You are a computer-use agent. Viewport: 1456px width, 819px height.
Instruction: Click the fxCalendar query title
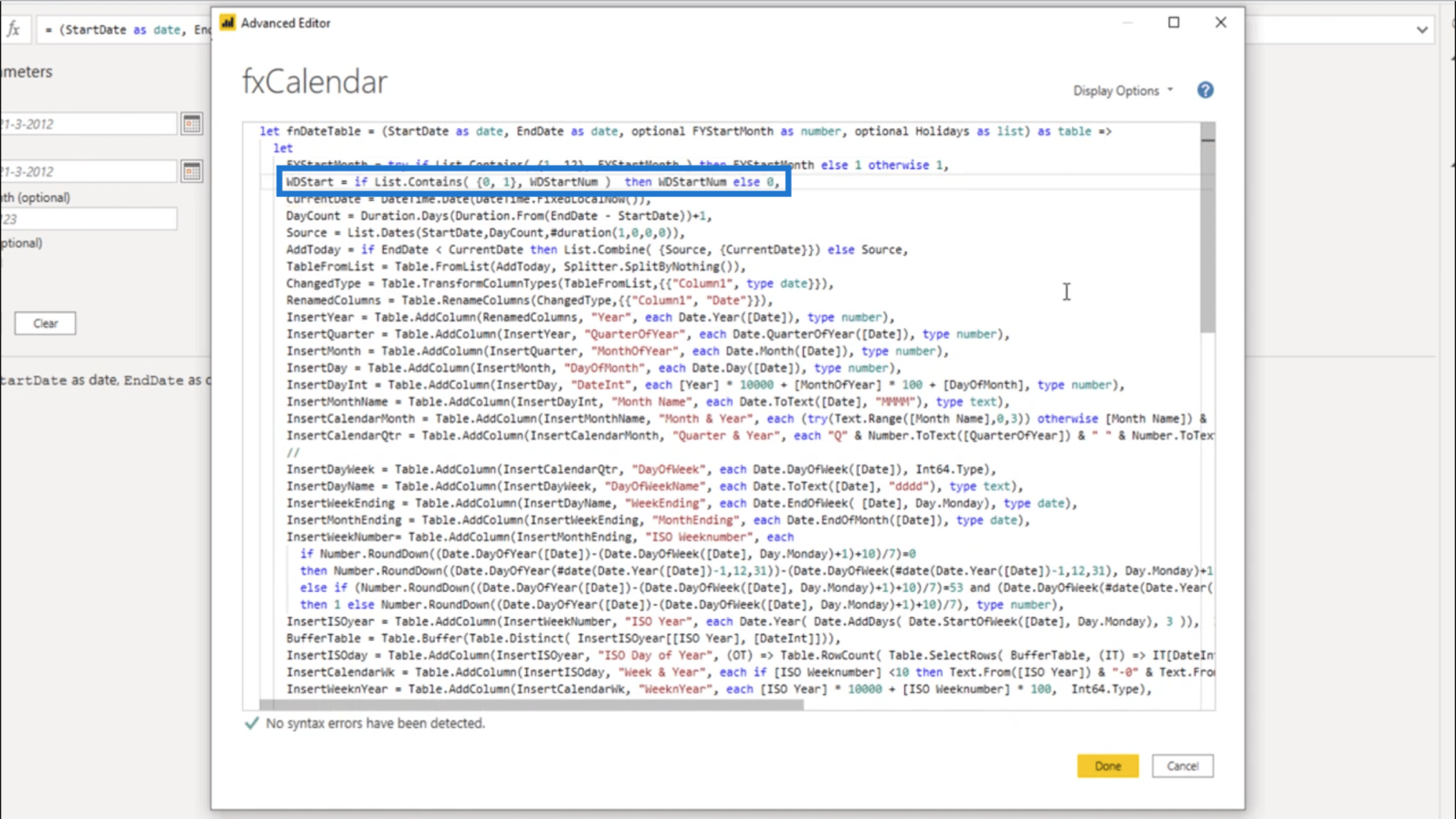tap(315, 81)
